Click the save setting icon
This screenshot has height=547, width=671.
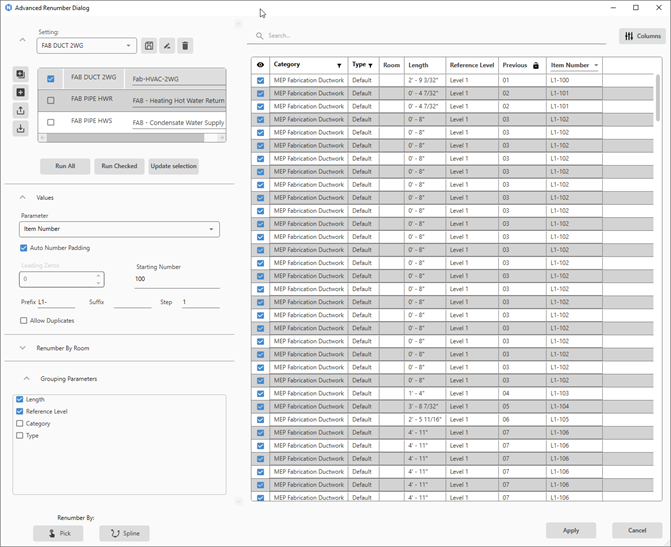(149, 46)
